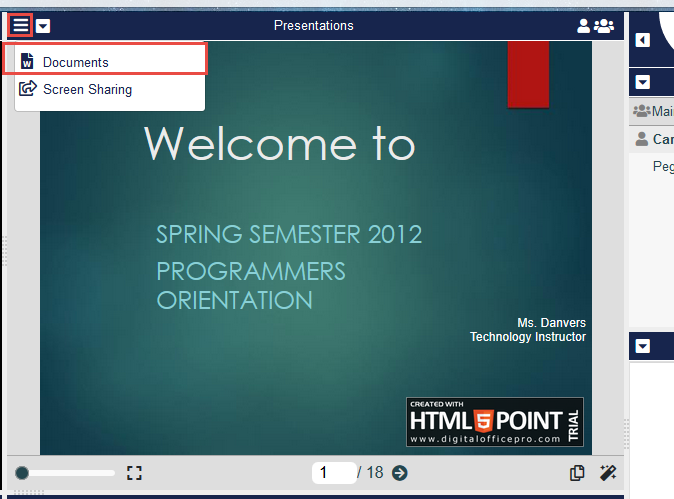Click the single user icon in header
Viewport: 674px width, 499px height.
(584, 26)
